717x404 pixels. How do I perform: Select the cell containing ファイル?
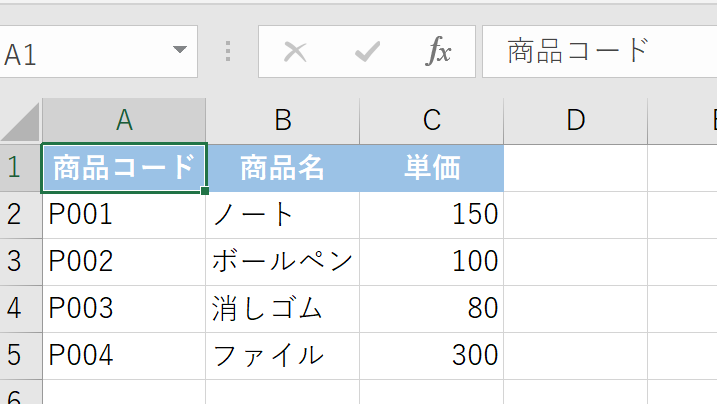click(283, 356)
